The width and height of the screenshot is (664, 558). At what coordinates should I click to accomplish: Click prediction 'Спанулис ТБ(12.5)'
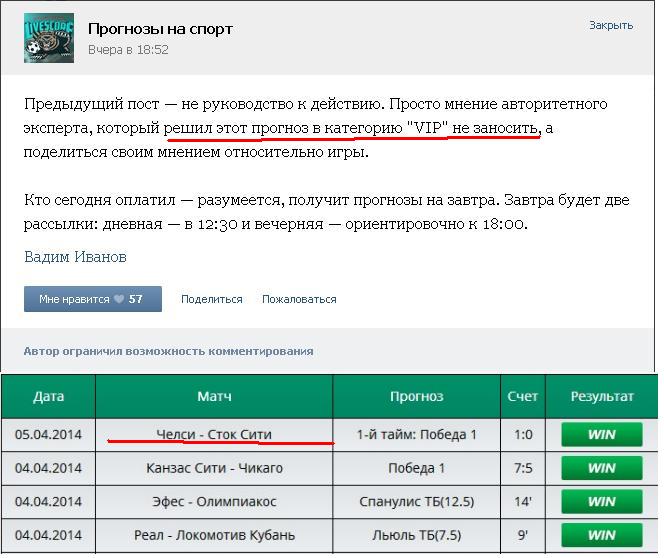point(417,501)
